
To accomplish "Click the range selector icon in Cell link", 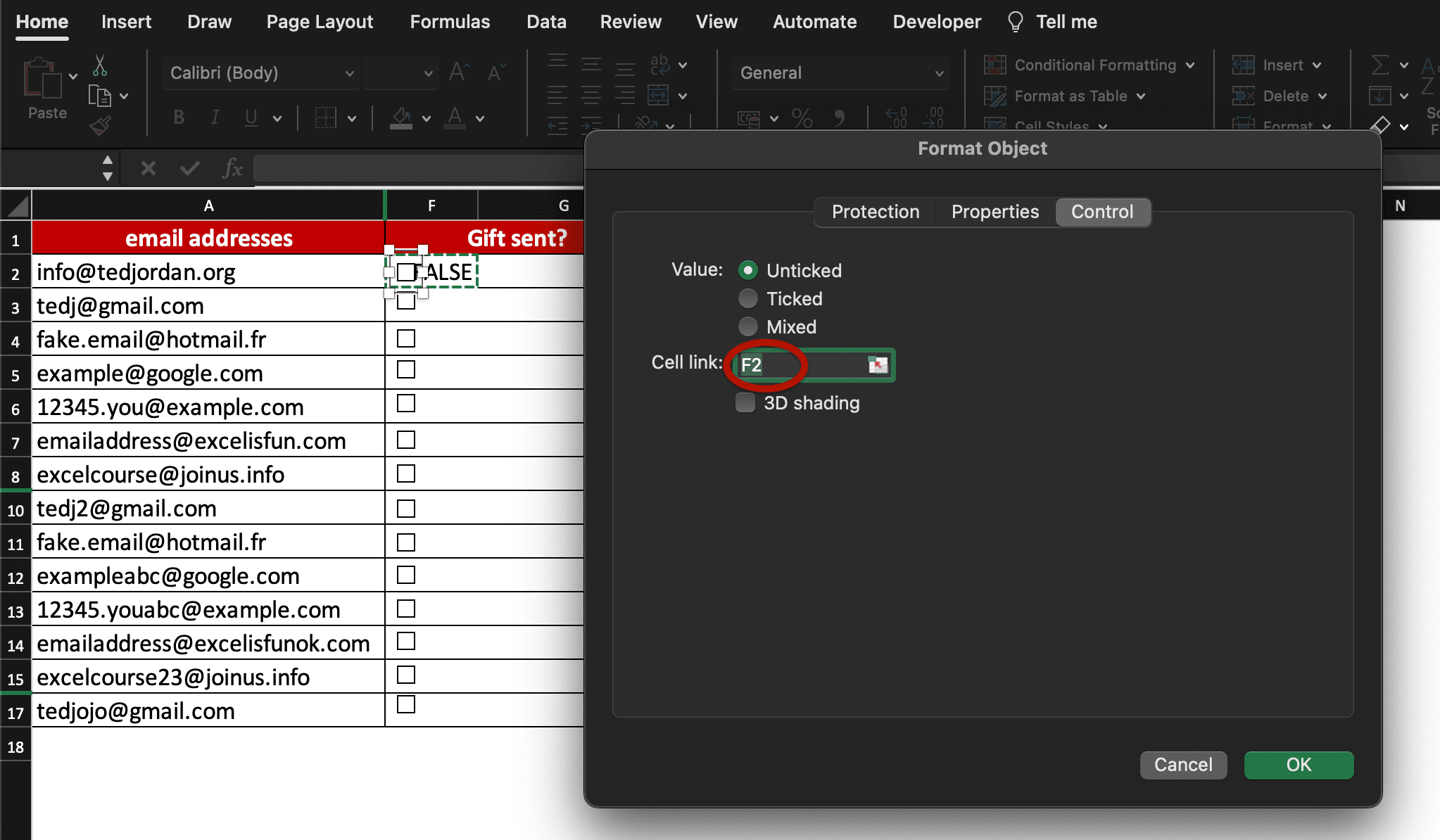I will (878, 364).
